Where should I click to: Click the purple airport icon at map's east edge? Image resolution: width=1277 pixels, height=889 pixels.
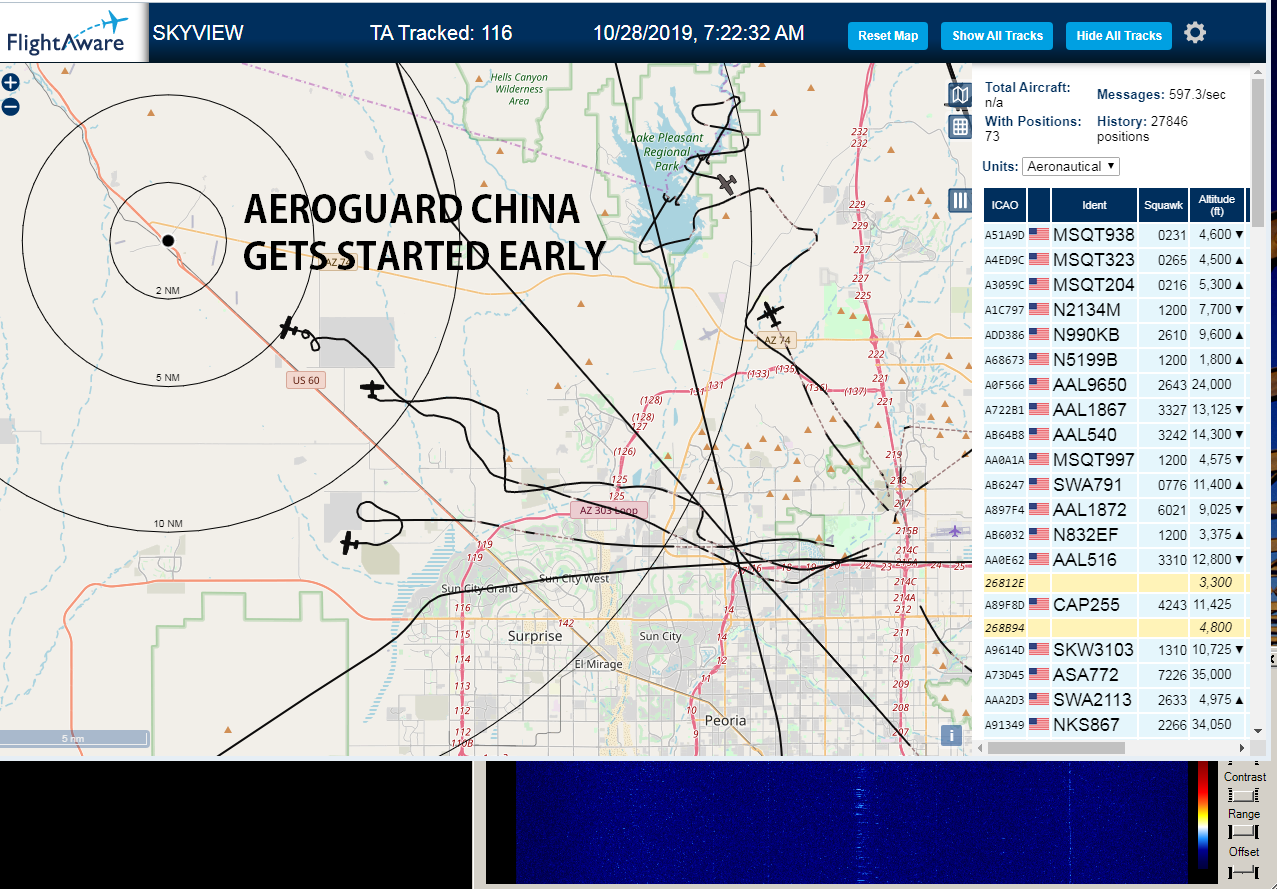point(957,531)
